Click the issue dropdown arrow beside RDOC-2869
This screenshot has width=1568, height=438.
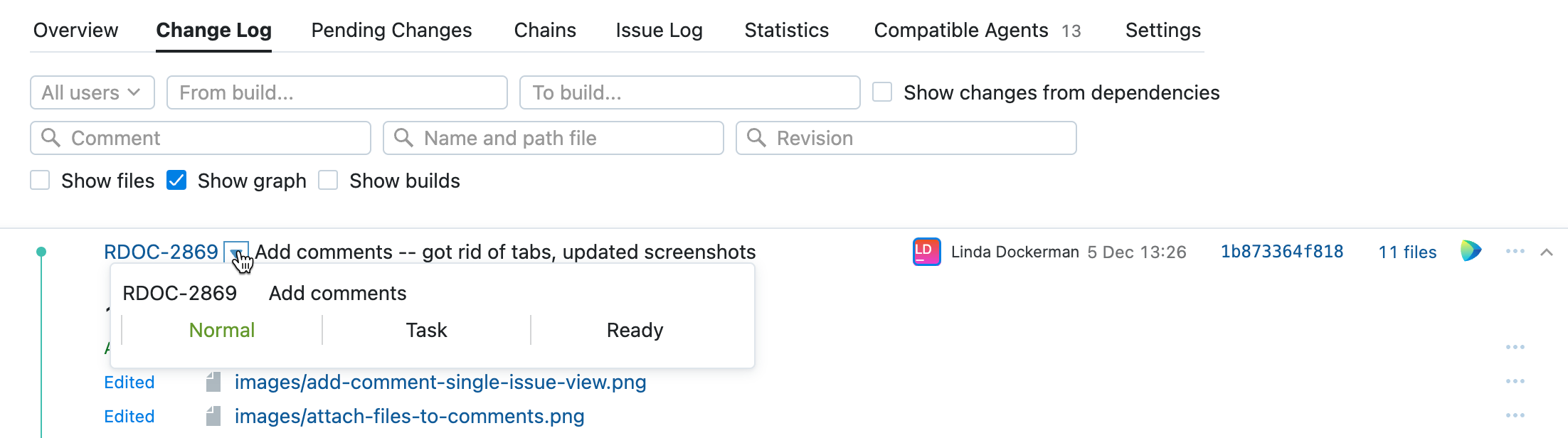(238, 252)
